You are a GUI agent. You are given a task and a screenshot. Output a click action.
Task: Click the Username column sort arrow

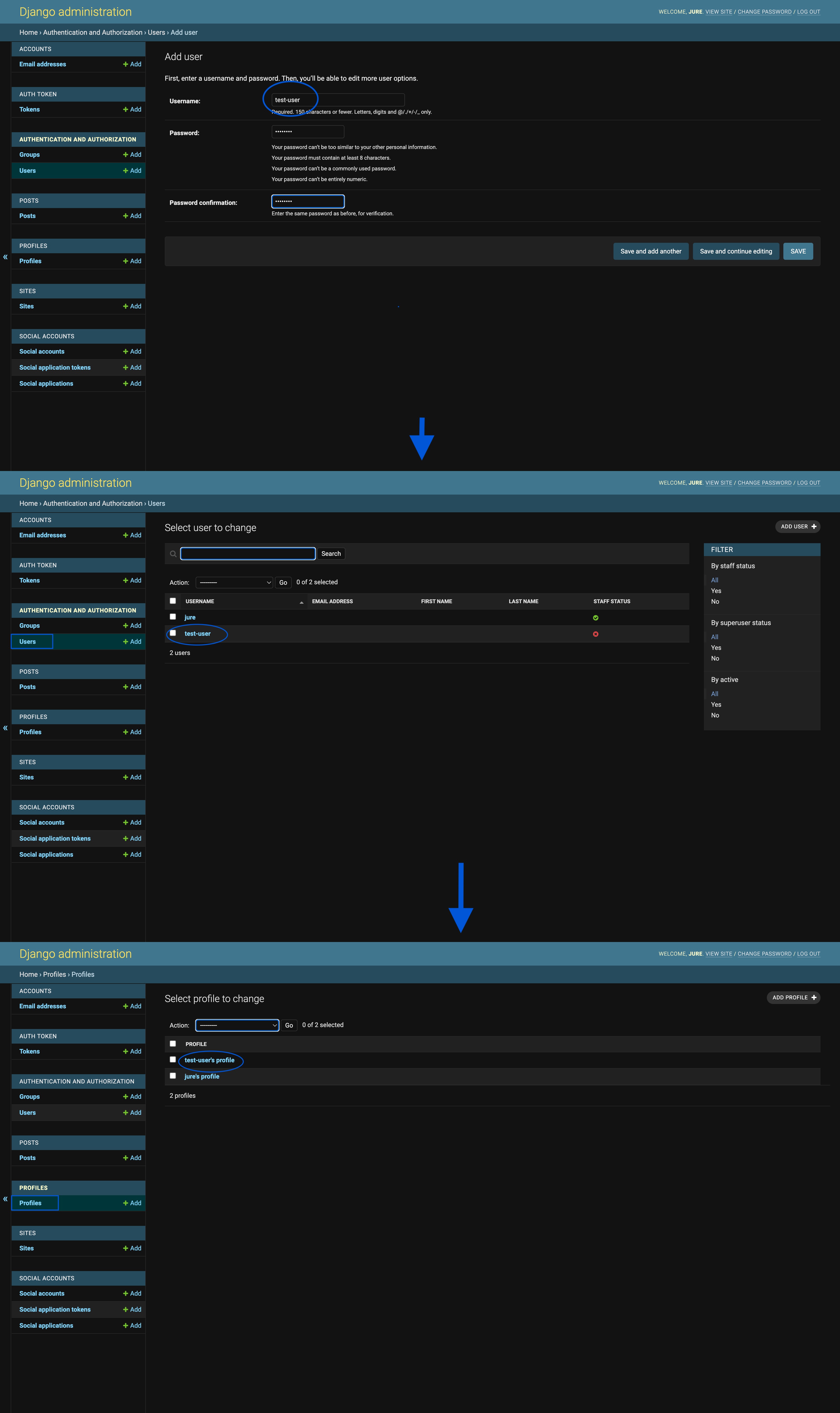point(301,603)
